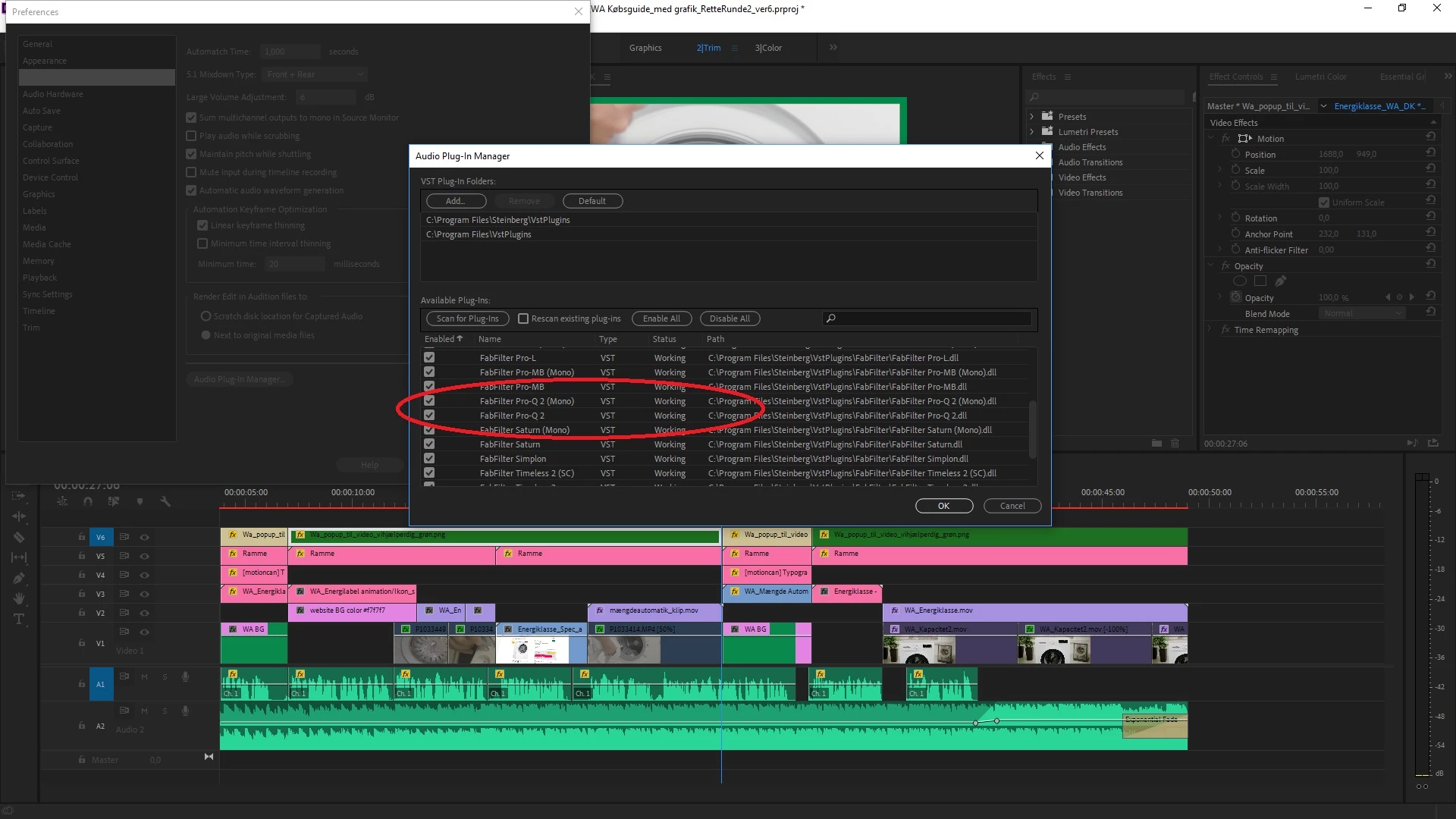Viewport: 1456px width, 819px height.
Task: Switch to the Graphics workspace tab
Action: coord(645,48)
